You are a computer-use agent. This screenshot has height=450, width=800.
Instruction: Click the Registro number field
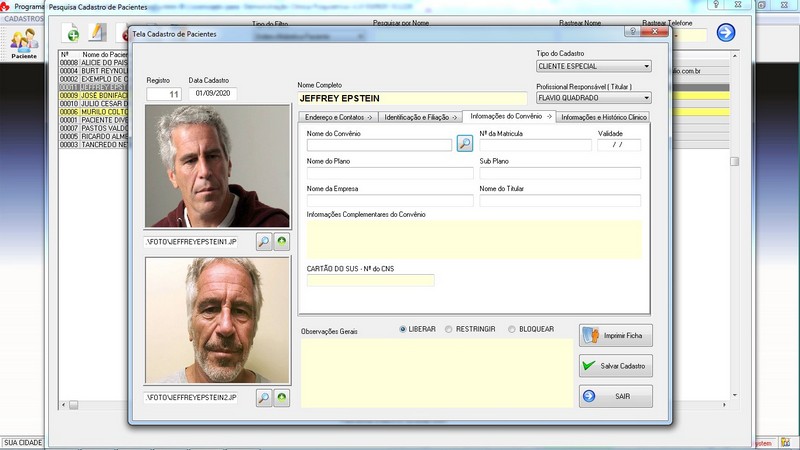[164, 94]
